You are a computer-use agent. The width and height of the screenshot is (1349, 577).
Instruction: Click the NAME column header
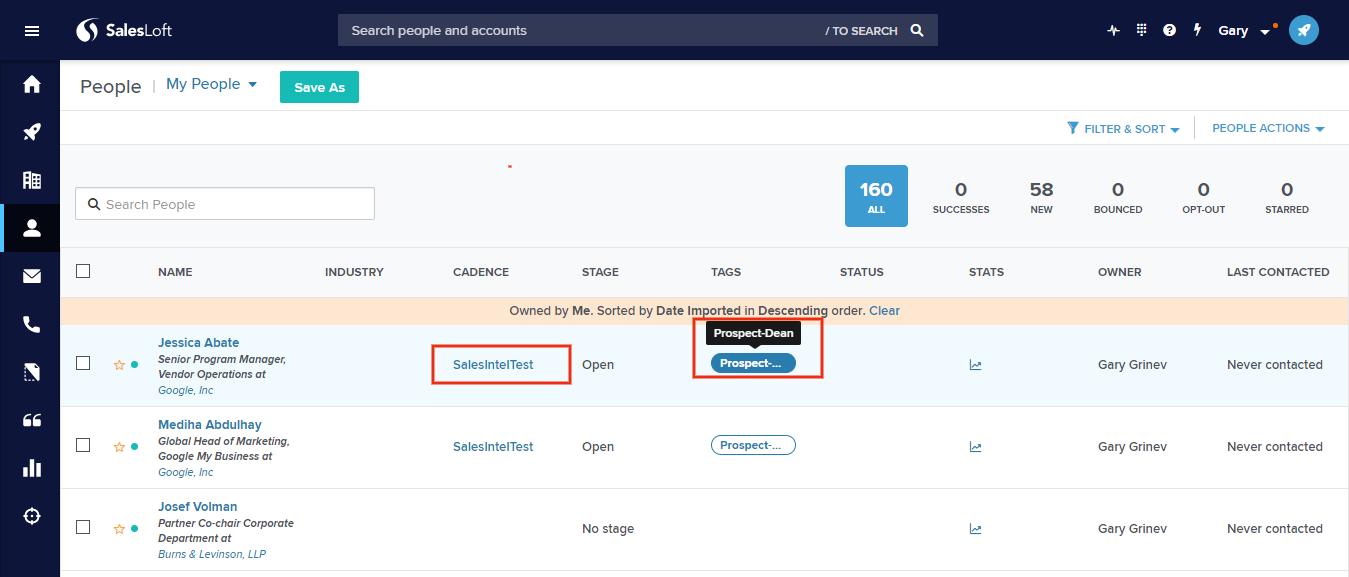pyautogui.click(x=175, y=272)
